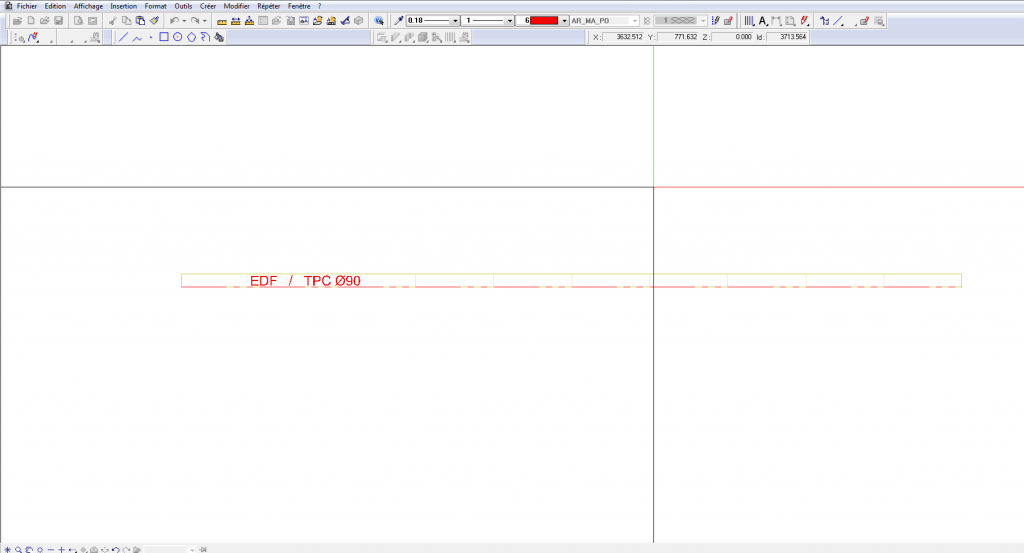Viewport: 1024px width, 553px height.
Task: Select the eyedropper pick-attributes tool
Action: point(398,20)
